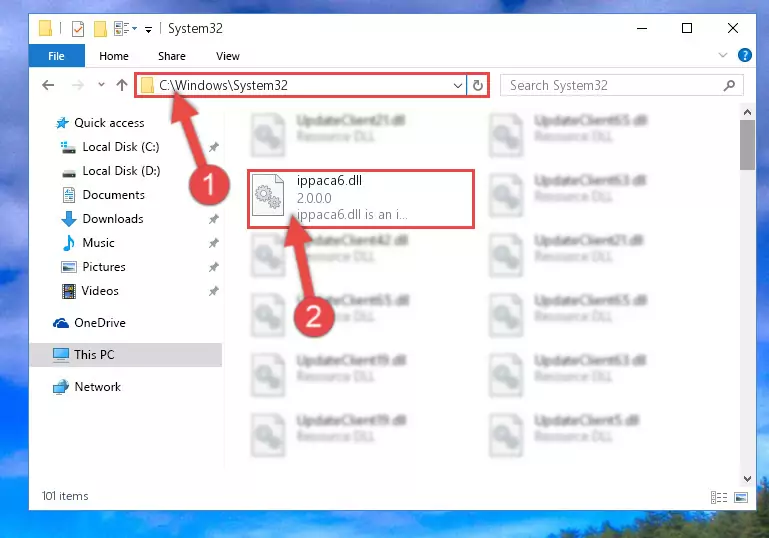Open the Help question mark icon

[x=744, y=55]
